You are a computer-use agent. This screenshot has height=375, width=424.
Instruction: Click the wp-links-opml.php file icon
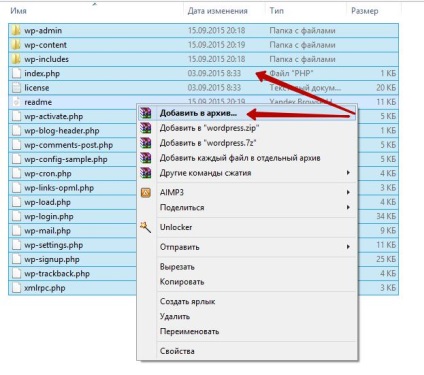tap(16, 188)
